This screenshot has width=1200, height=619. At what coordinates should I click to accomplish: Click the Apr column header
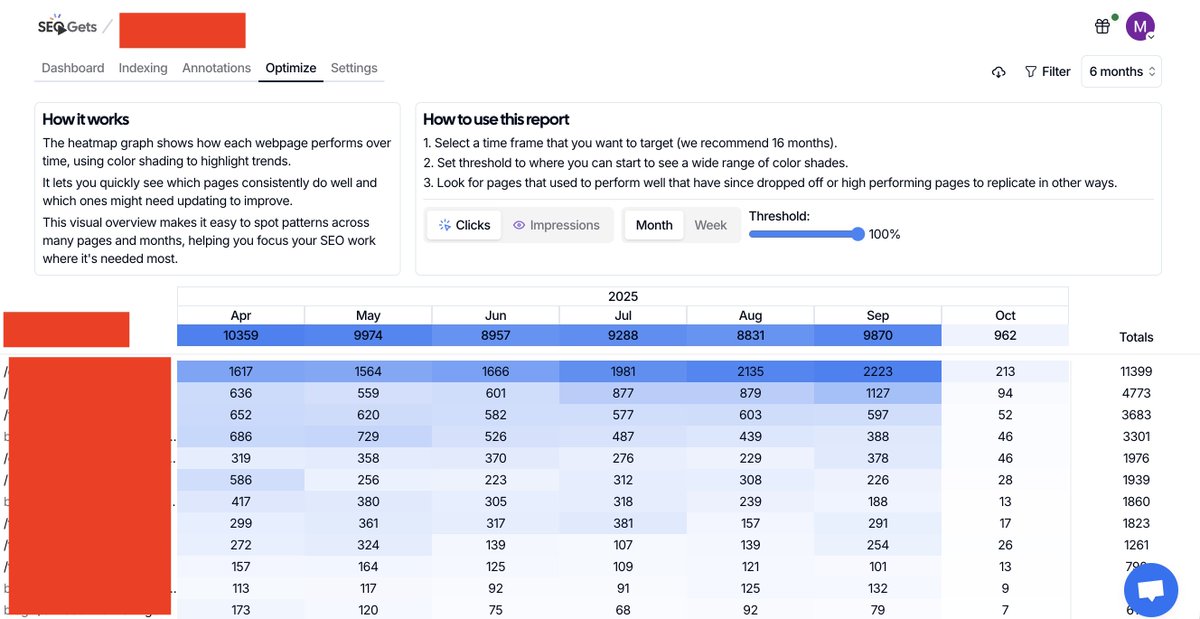point(241,315)
